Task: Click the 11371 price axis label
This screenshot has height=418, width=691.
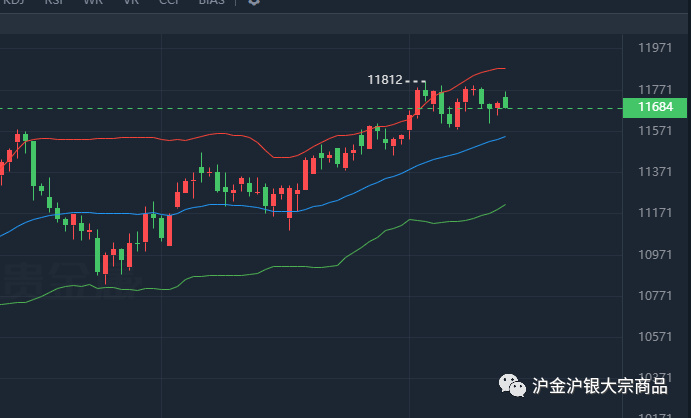Action: (x=655, y=172)
